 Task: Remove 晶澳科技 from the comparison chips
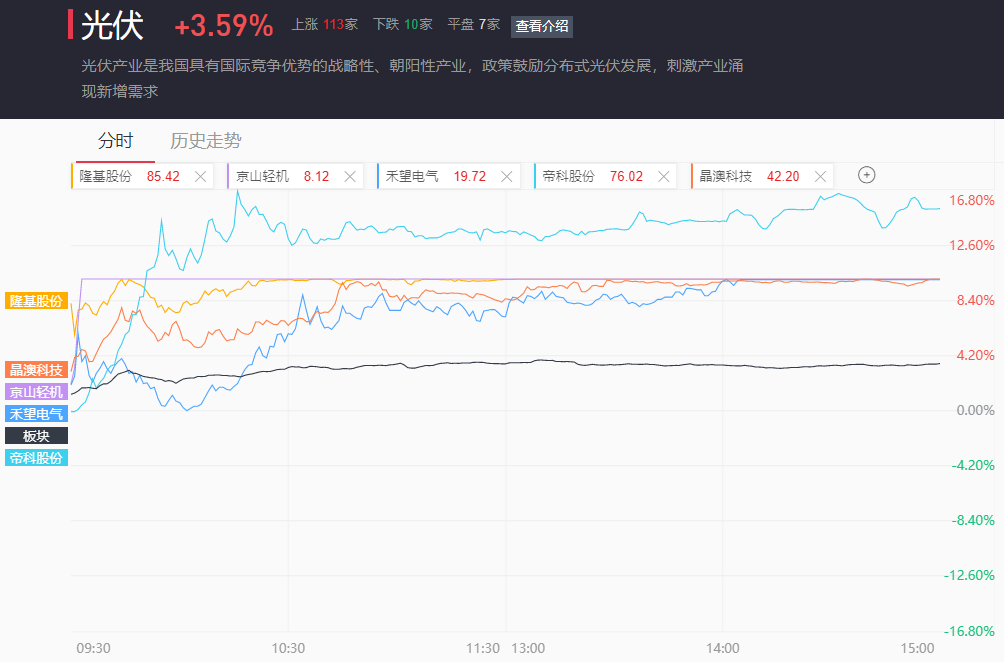[820, 177]
